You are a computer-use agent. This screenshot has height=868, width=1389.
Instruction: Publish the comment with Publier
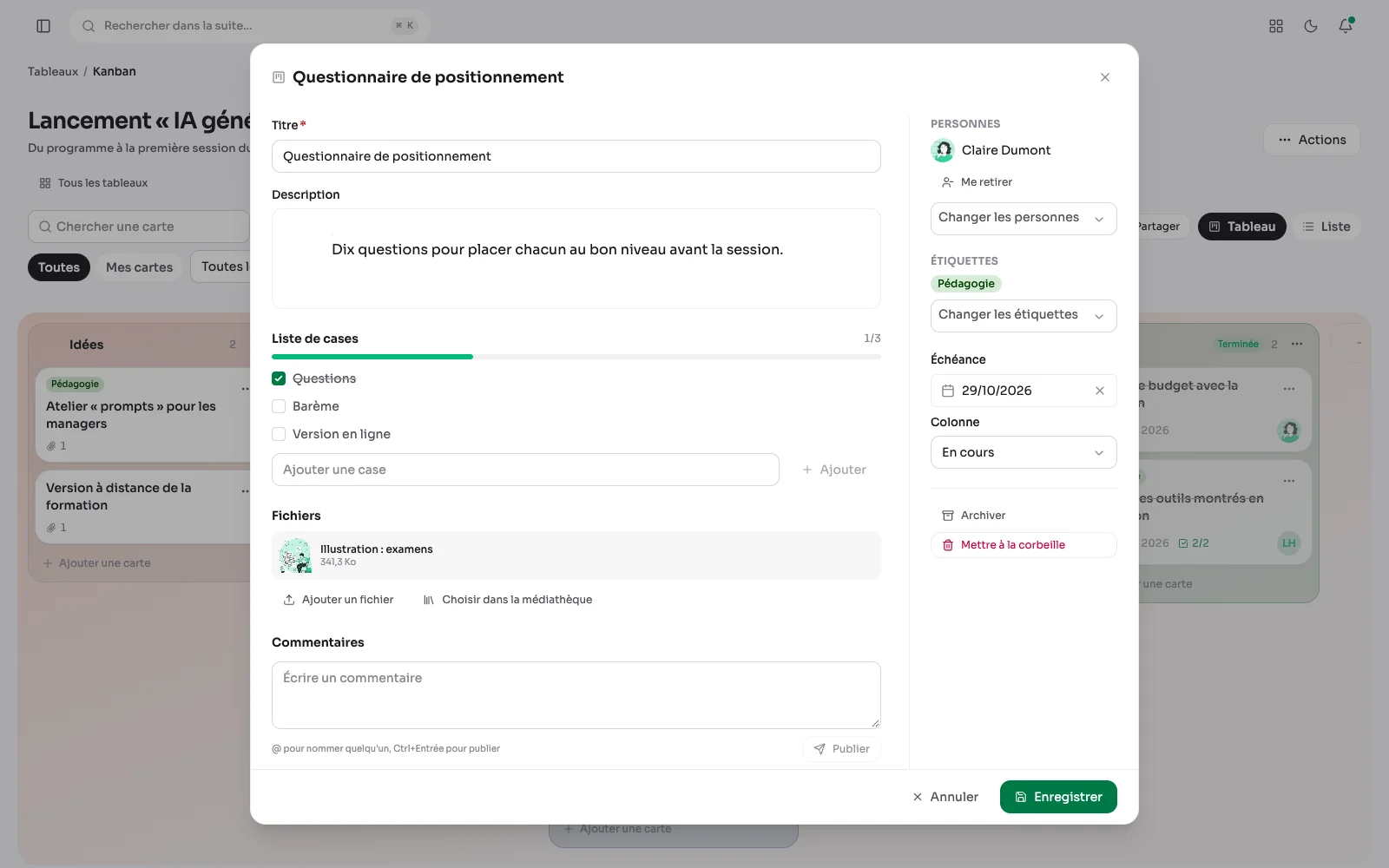[841, 749]
